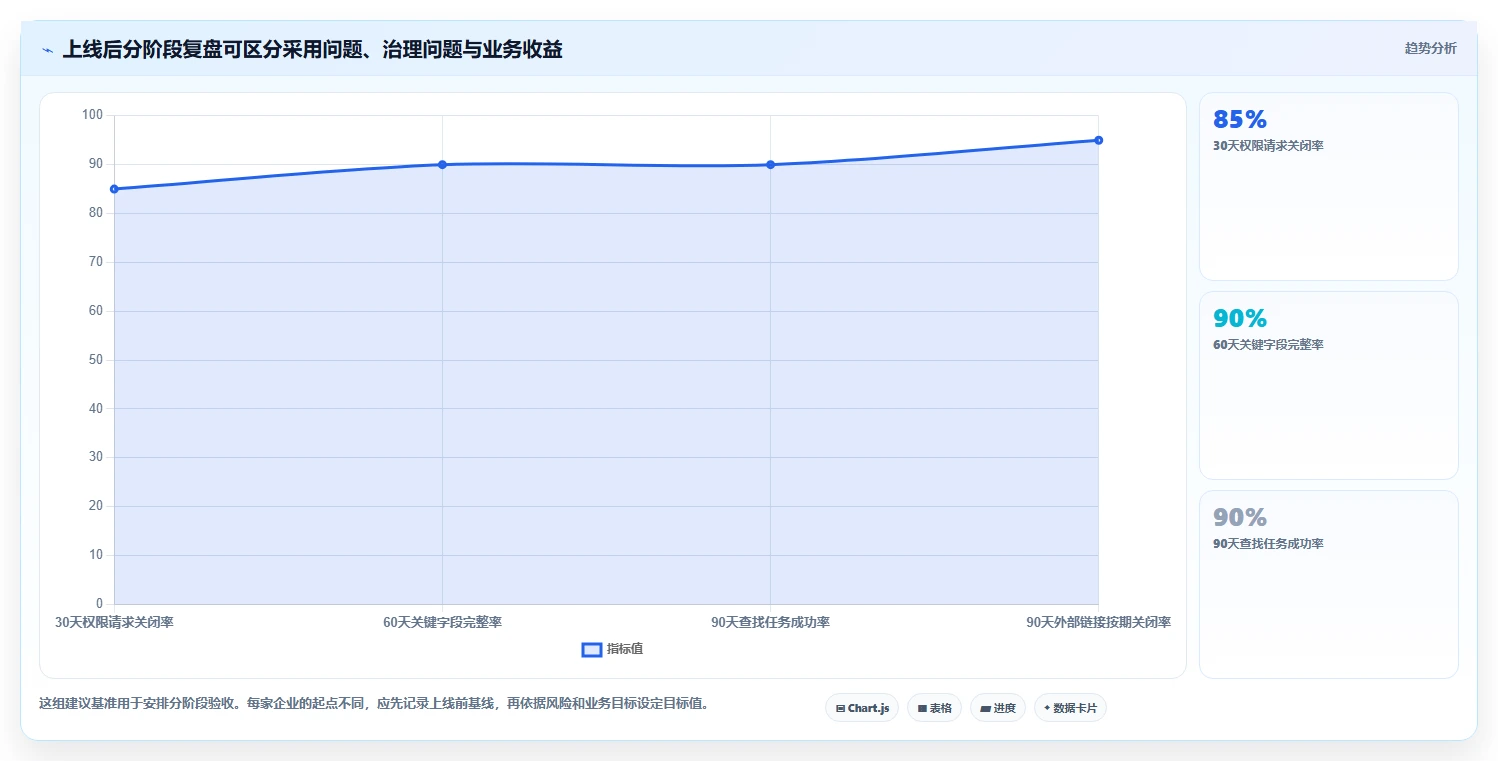This screenshot has height=761, width=1498.
Task: Click the 90天外部链接按期关闭率 x-axis label
Action: click(1098, 622)
